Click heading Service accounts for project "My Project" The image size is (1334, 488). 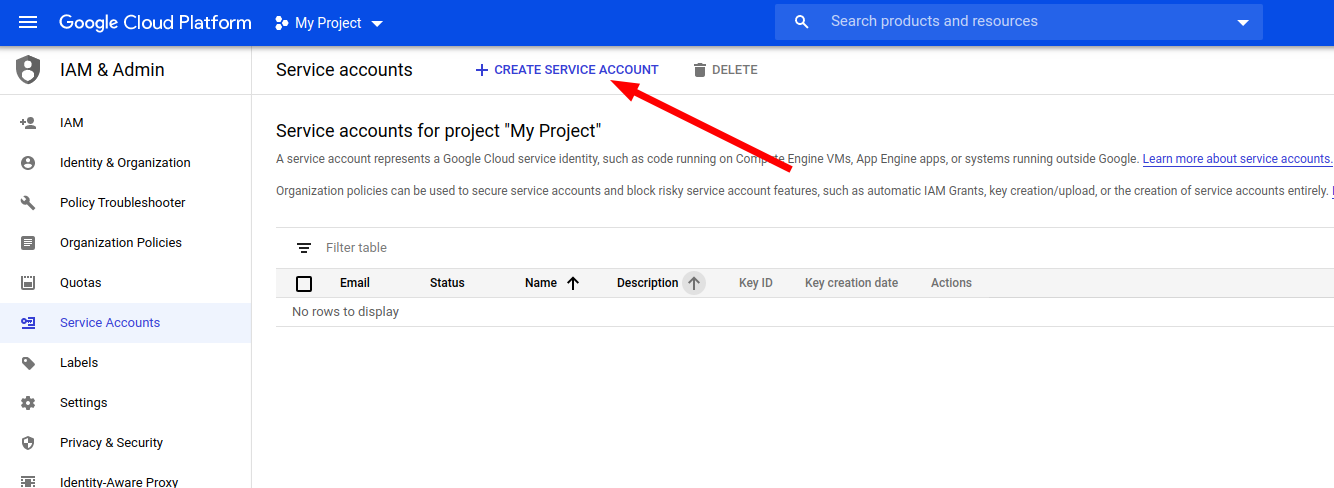pyautogui.click(x=438, y=131)
